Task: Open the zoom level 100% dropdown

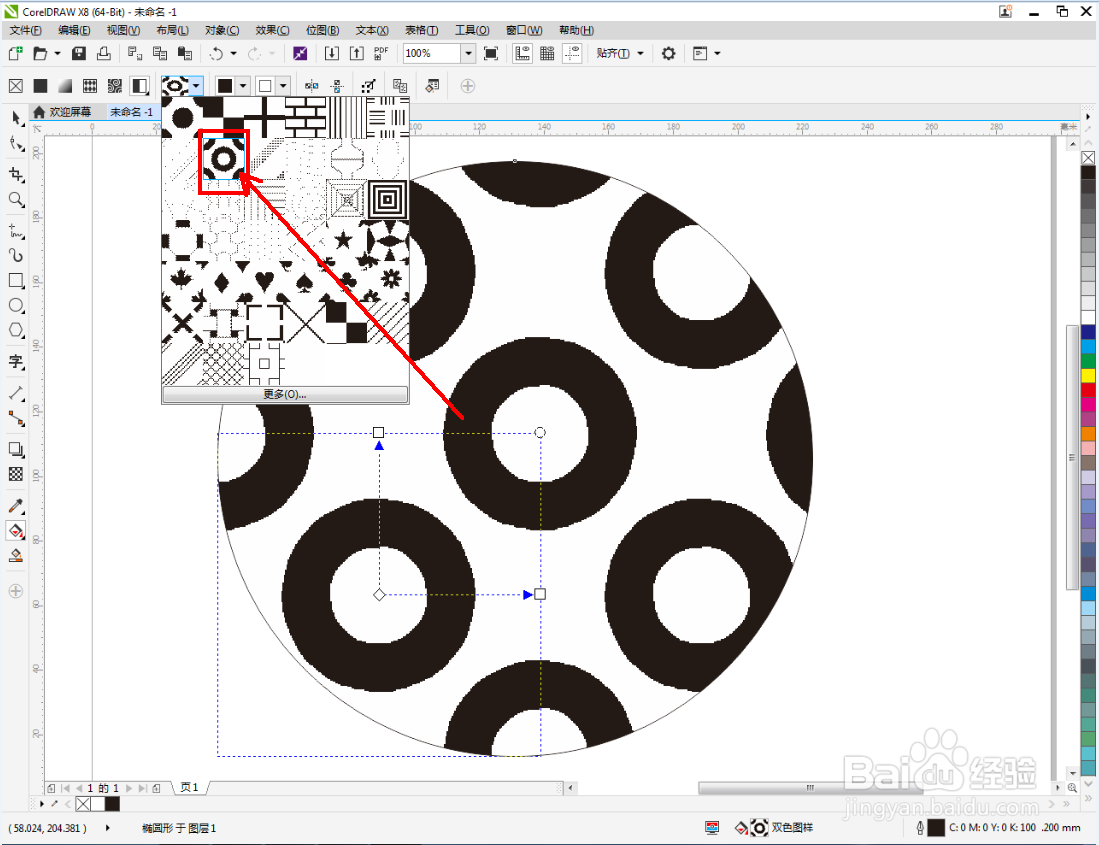Action: 468,53
